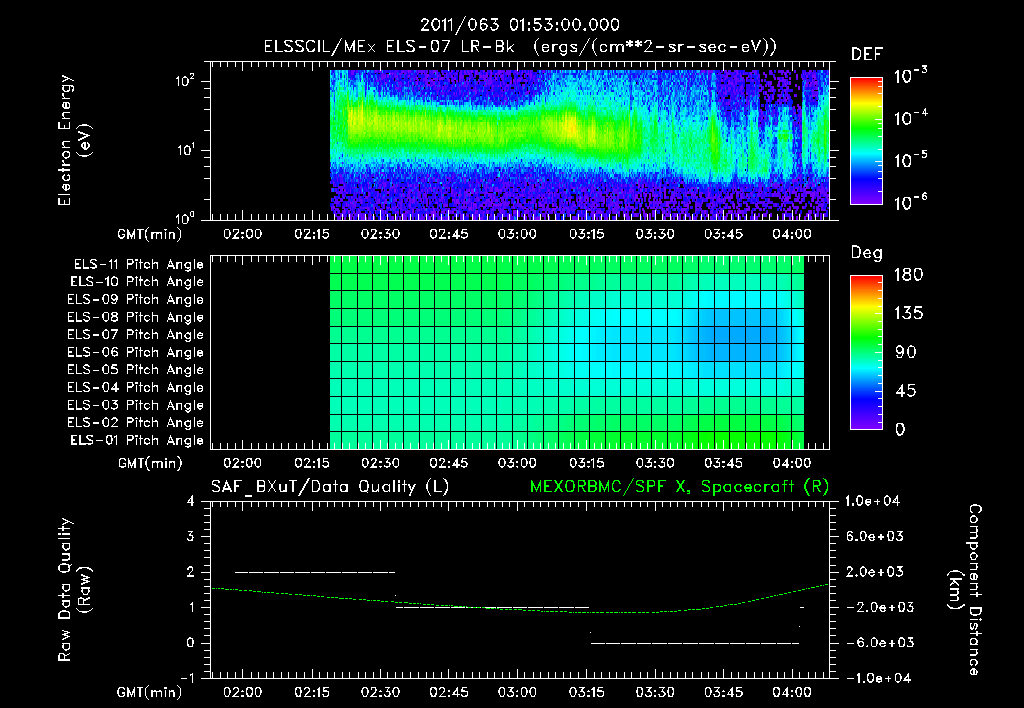
Task: Select the ELS-05 Pitch Angle row label
Action: tap(135, 370)
